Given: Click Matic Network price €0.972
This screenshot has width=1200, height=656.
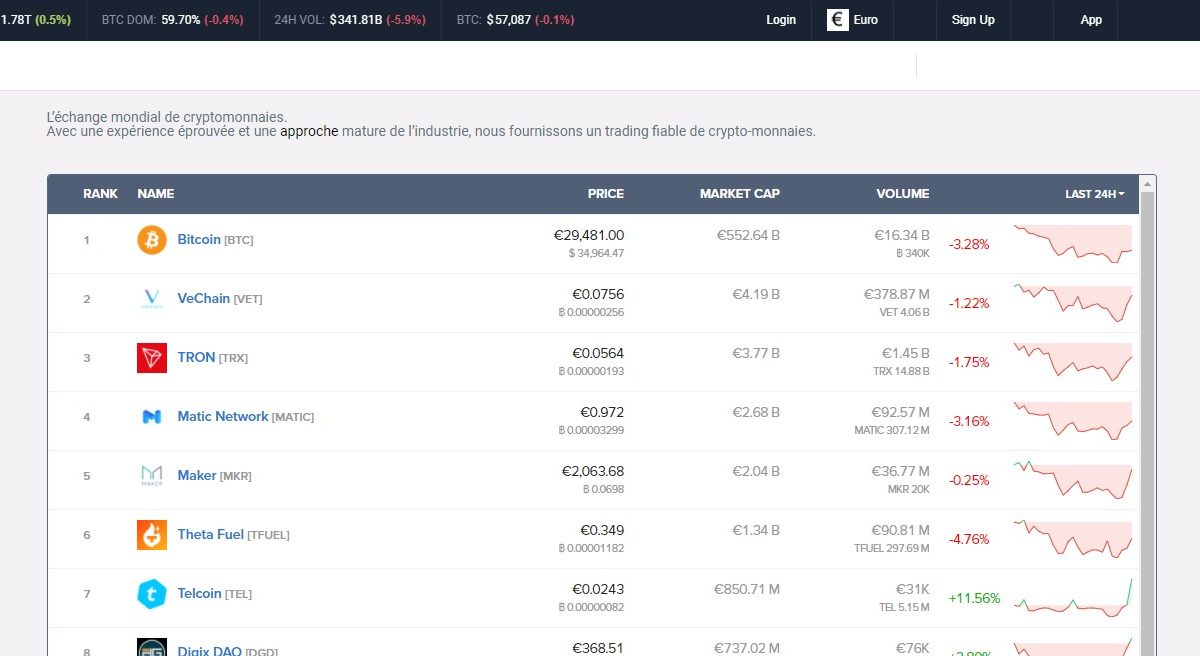Looking at the screenshot, I should pyautogui.click(x=602, y=412).
